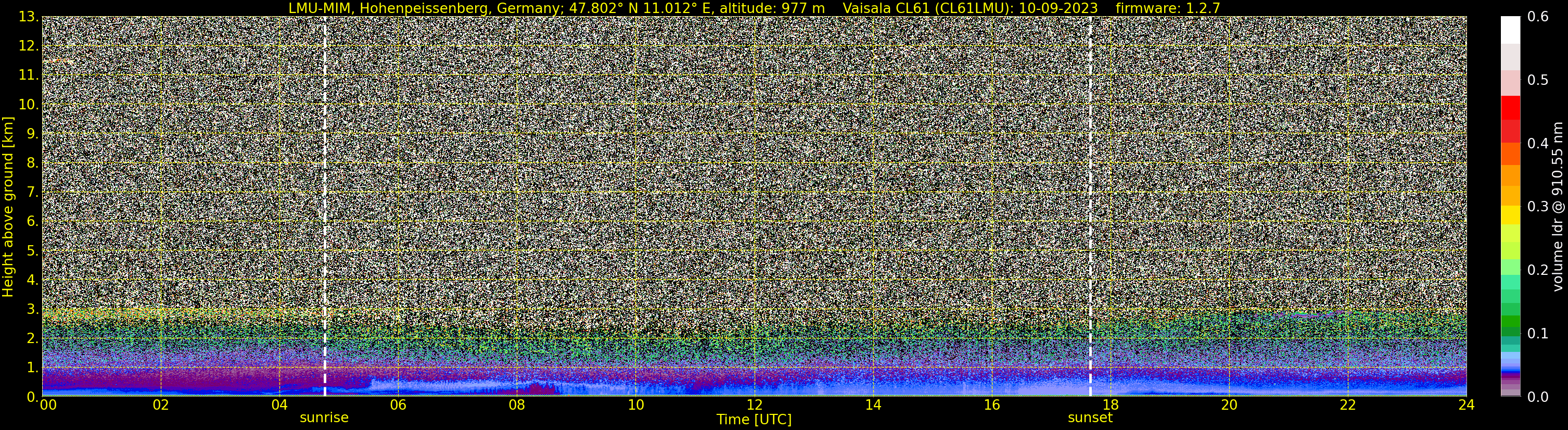The height and width of the screenshot is (430, 1568).
Task: Click the '6.' height axis tick label
Action: click(x=33, y=221)
